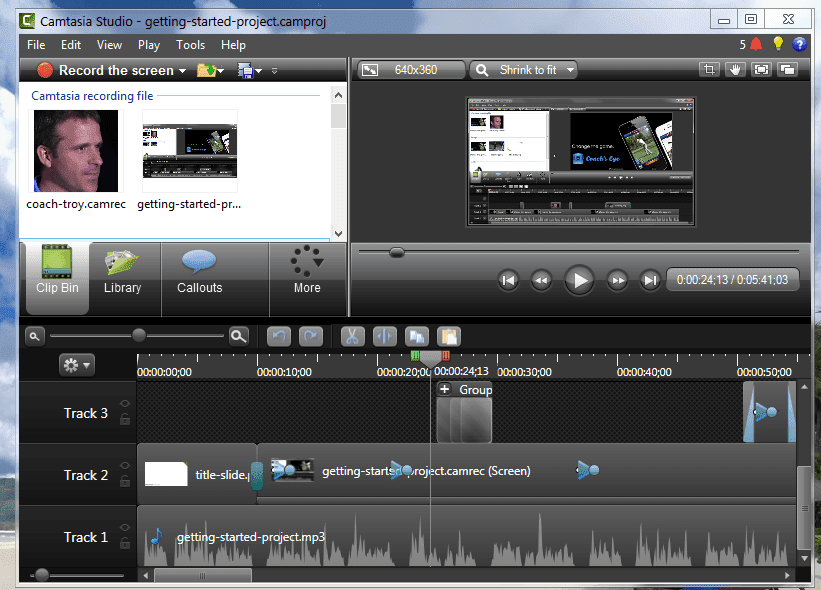Open the 640x360 editing dimensions button
The width and height of the screenshot is (821, 590).
click(411, 70)
